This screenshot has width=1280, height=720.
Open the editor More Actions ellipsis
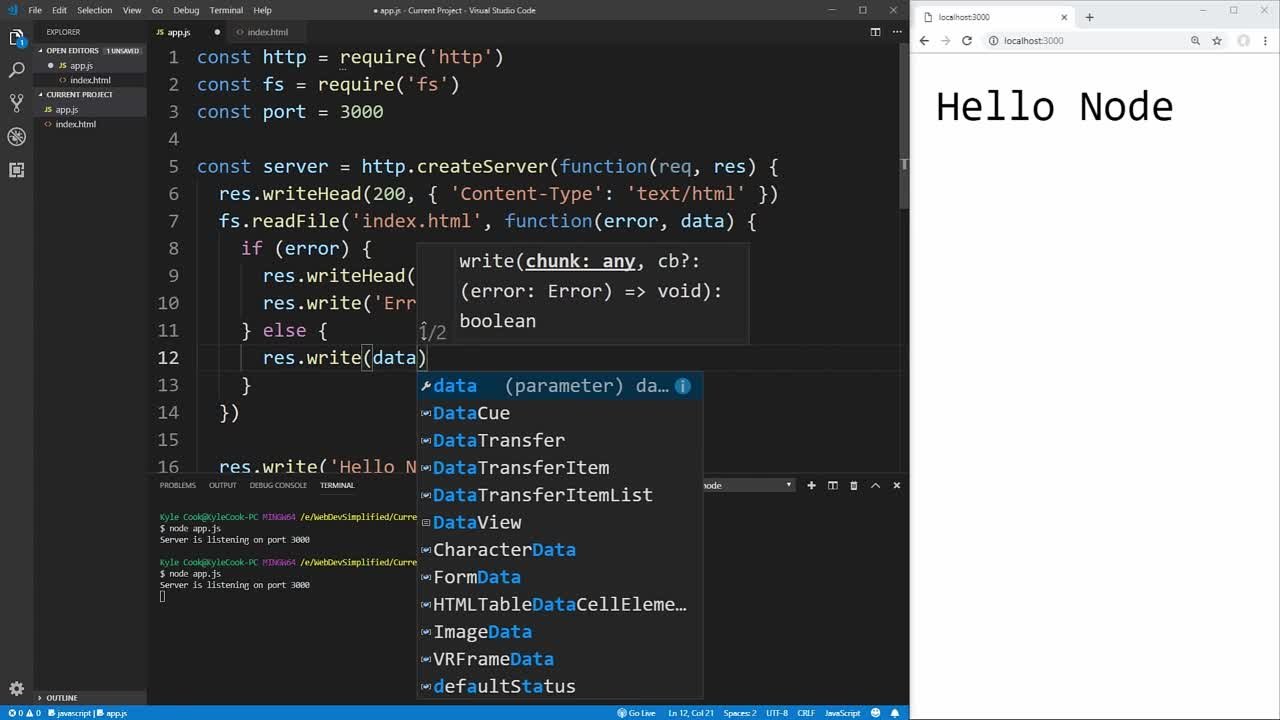896,32
